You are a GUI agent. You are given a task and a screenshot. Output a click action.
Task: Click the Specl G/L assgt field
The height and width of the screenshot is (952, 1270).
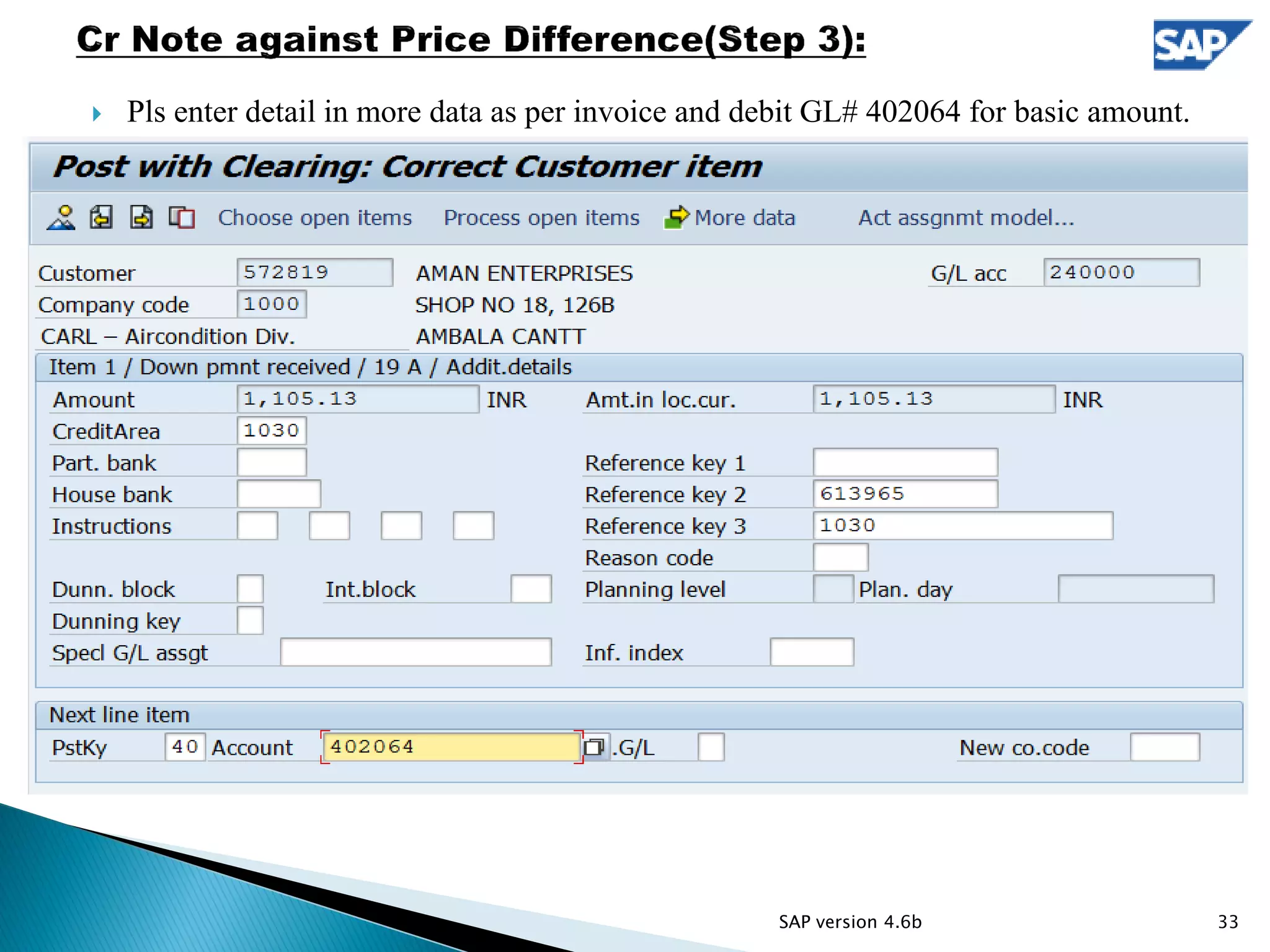(x=415, y=652)
